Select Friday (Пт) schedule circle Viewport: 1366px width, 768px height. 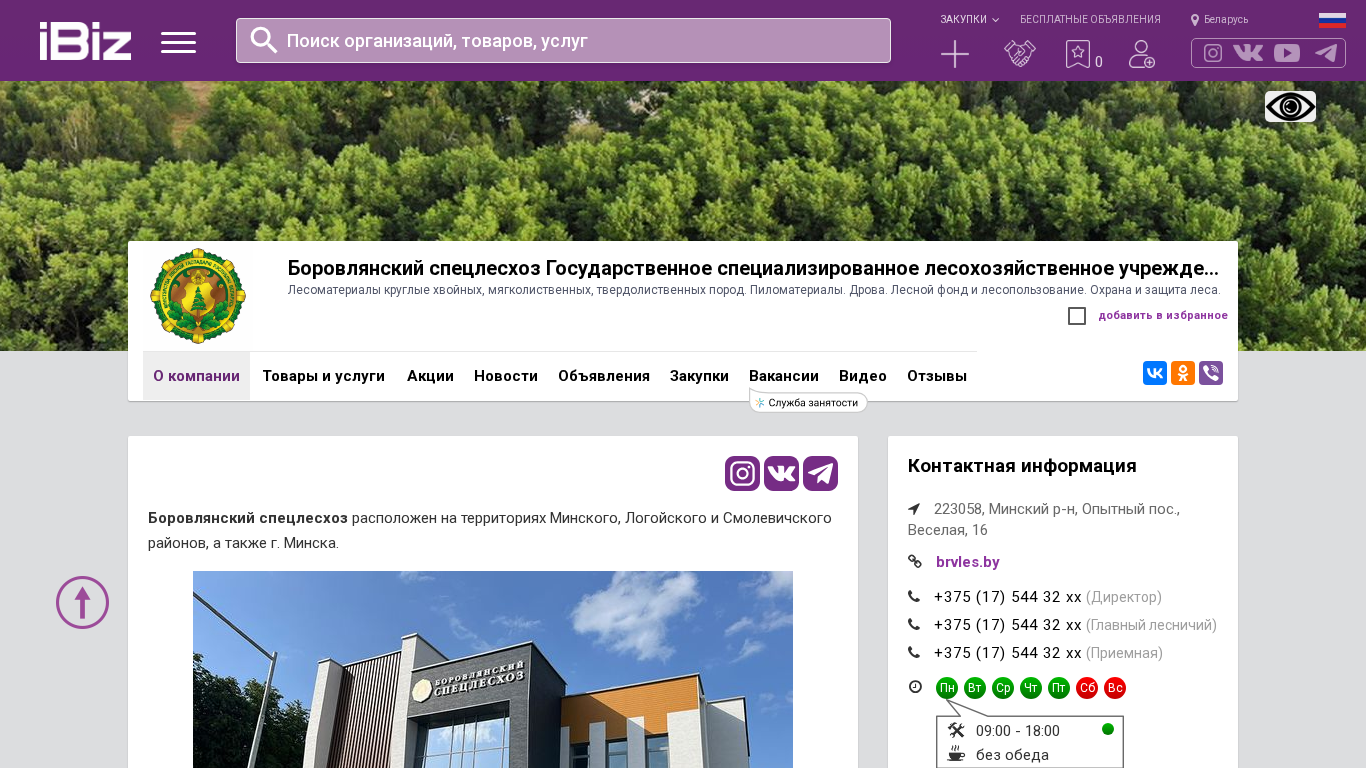tap(1059, 688)
